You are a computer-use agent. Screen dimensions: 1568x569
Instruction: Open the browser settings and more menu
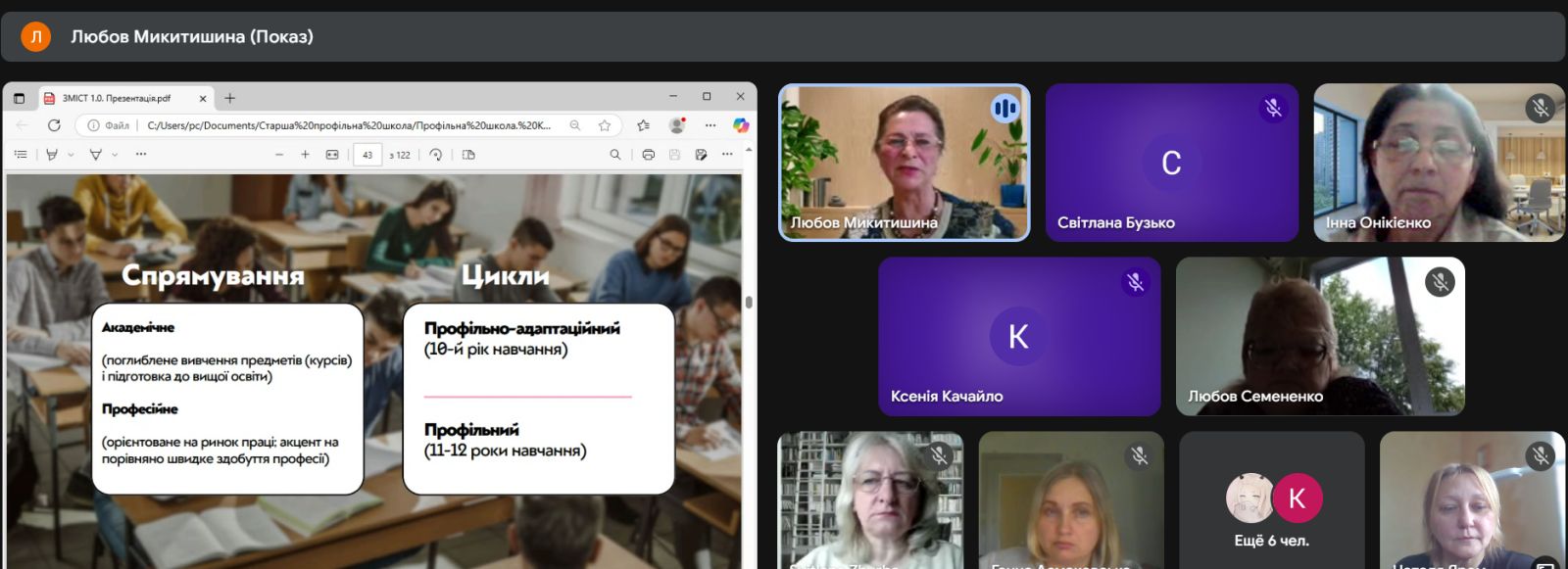click(x=710, y=125)
